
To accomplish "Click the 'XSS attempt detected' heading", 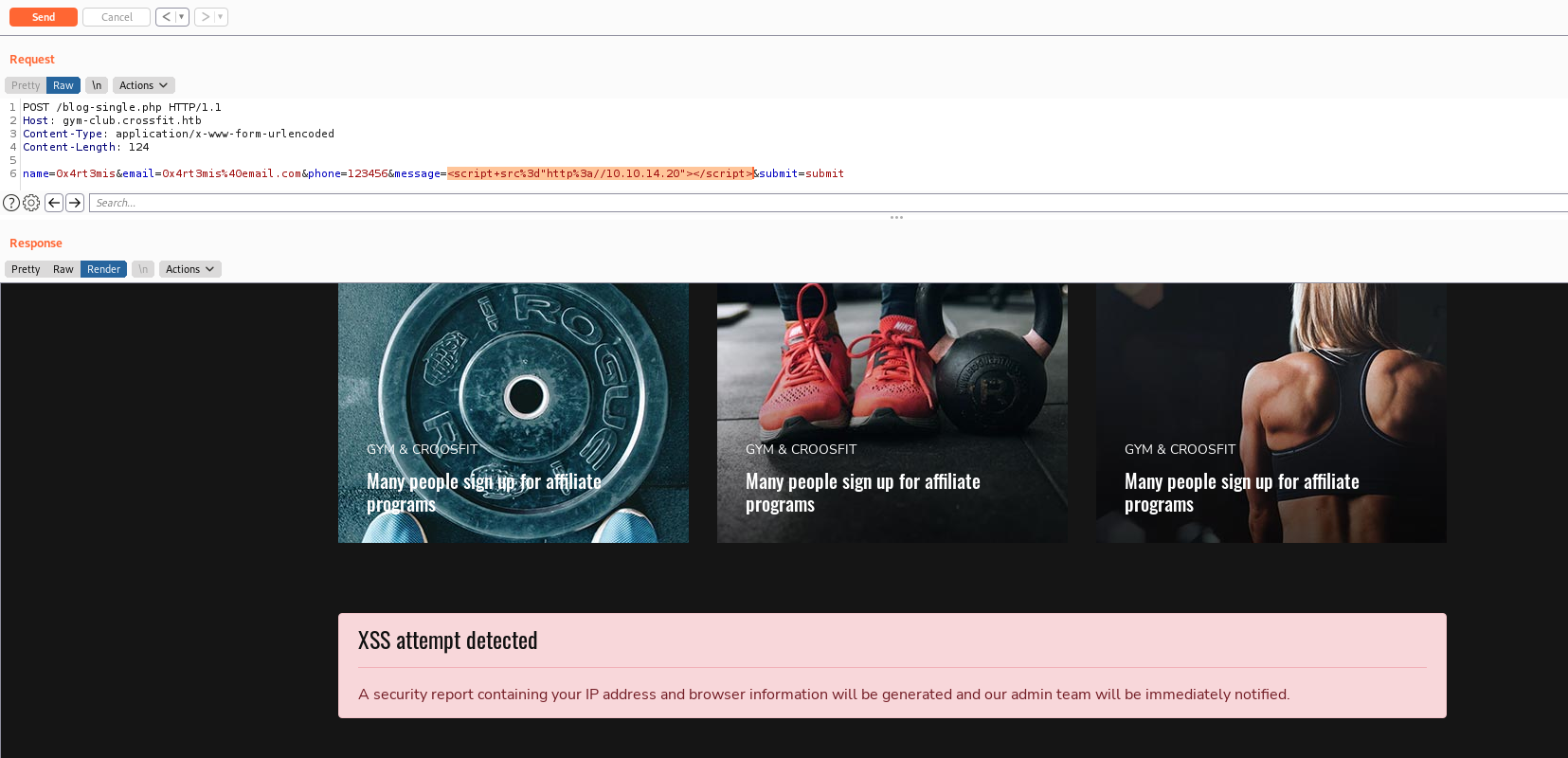I will click(447, 641).
